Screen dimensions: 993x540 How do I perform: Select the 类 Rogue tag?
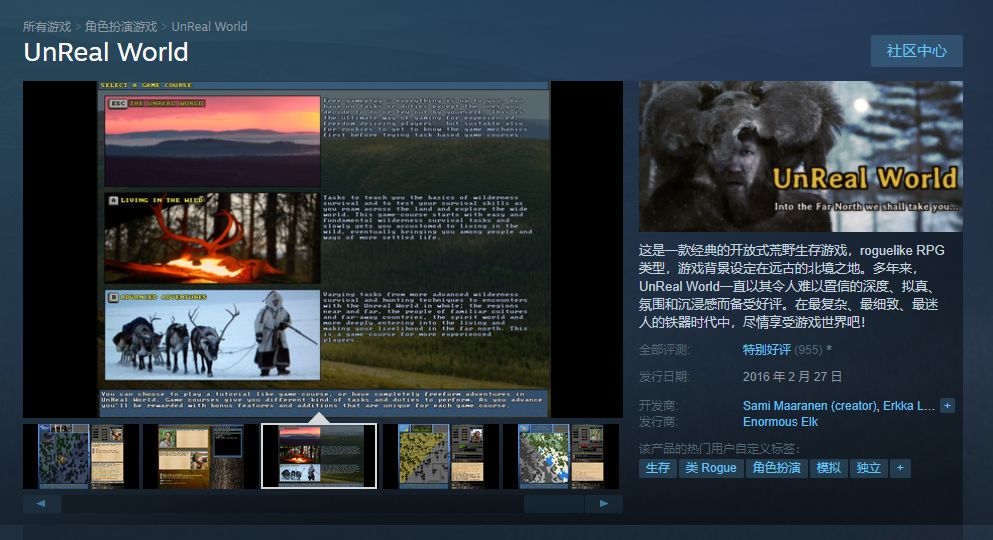click(x=711, y=468)
